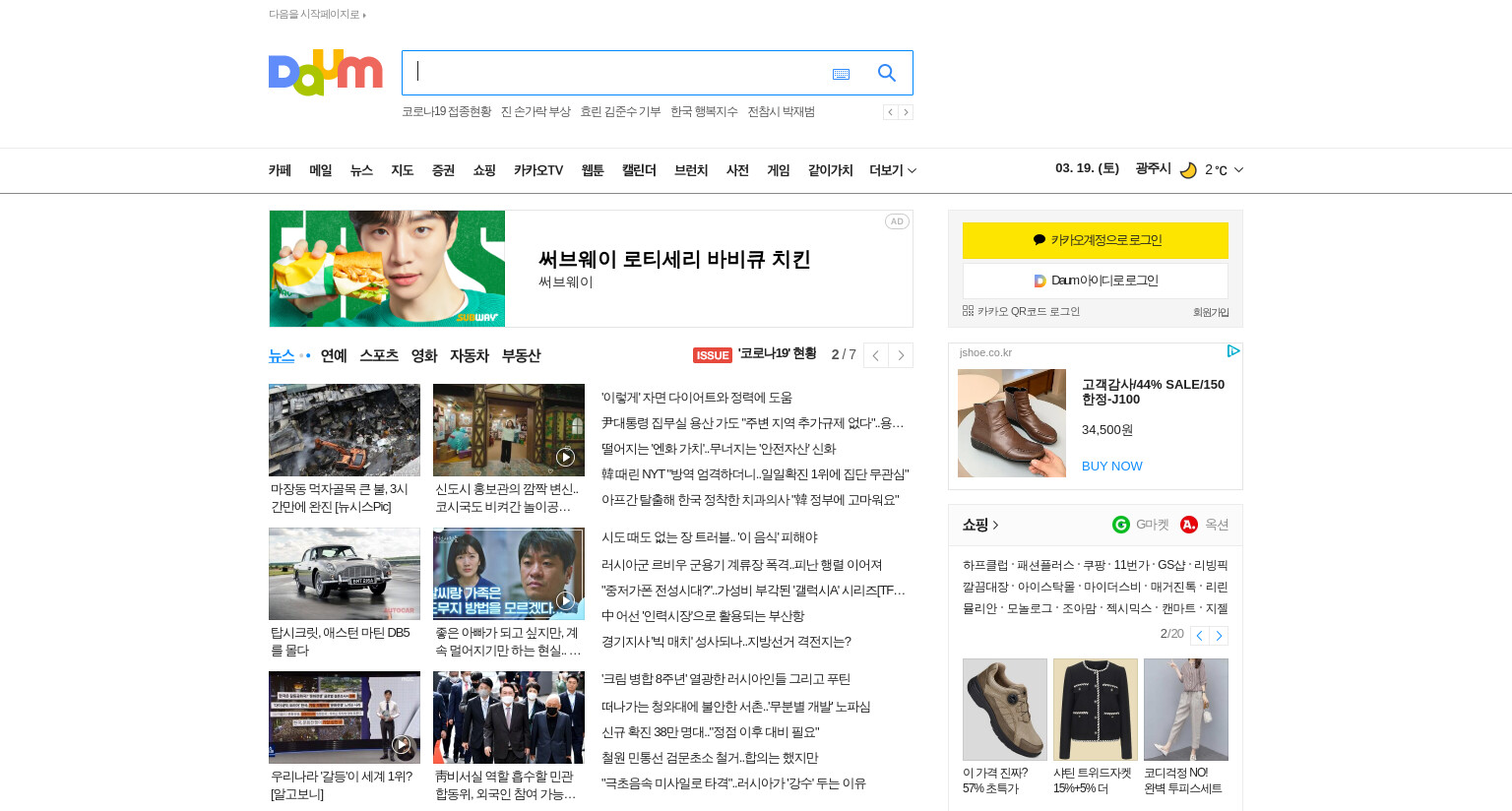Click the 쿠팡 shopping mall link
1512x811 pixels.
1094,565
